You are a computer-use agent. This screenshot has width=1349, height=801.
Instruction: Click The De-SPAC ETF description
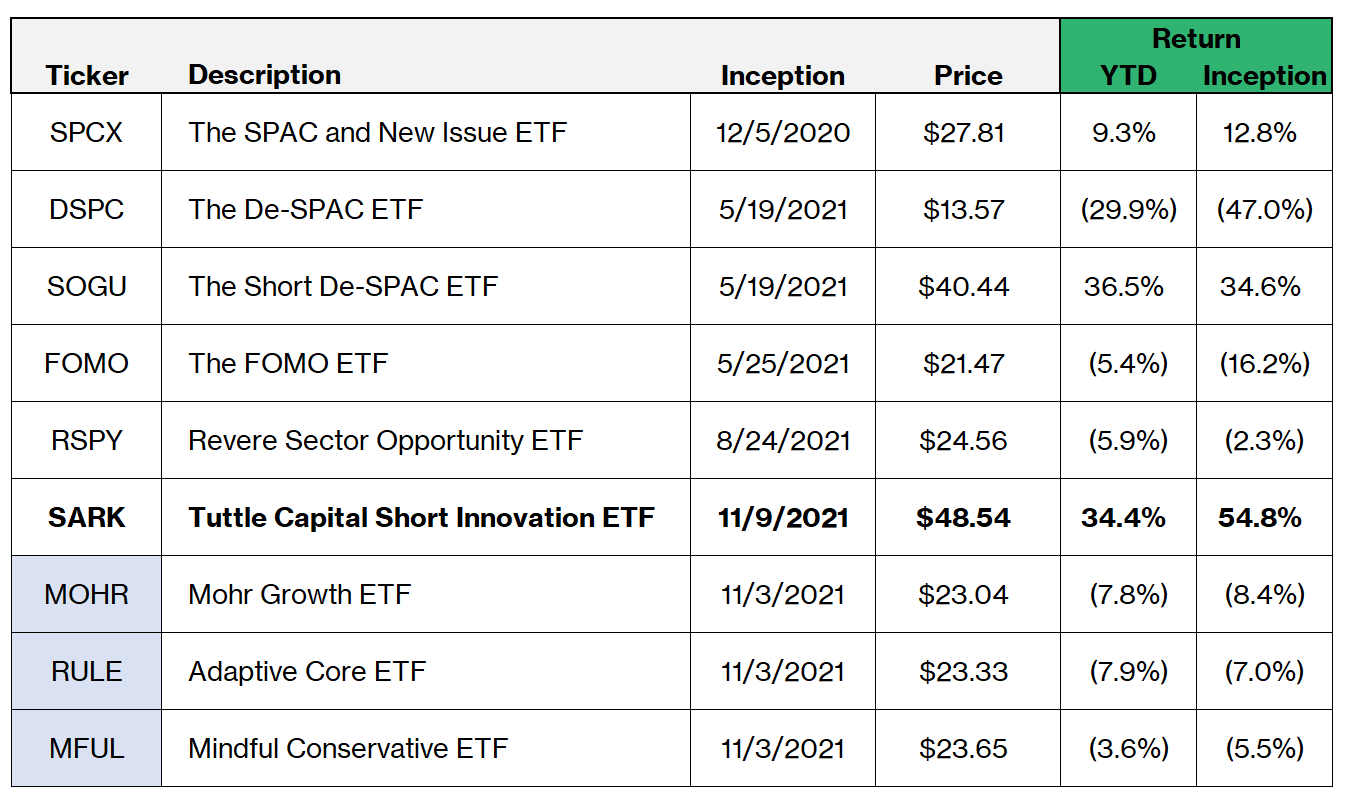tap(305, 209)
